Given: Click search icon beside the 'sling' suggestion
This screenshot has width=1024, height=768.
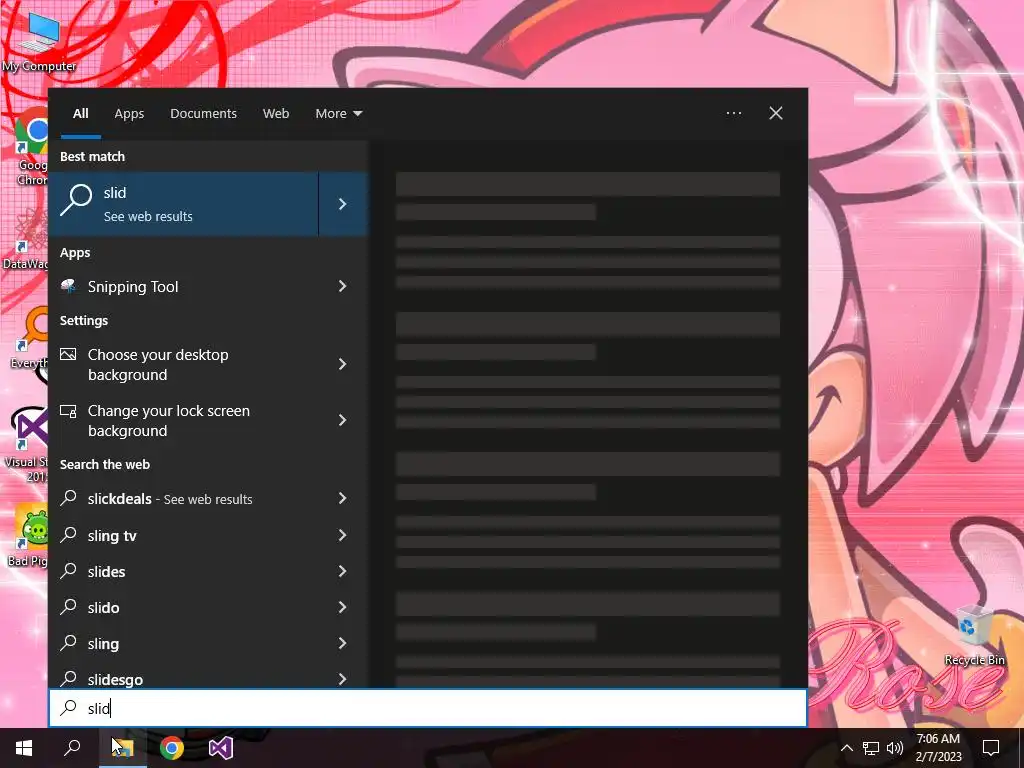Looking at the screenshot, I should click(69, 642).
